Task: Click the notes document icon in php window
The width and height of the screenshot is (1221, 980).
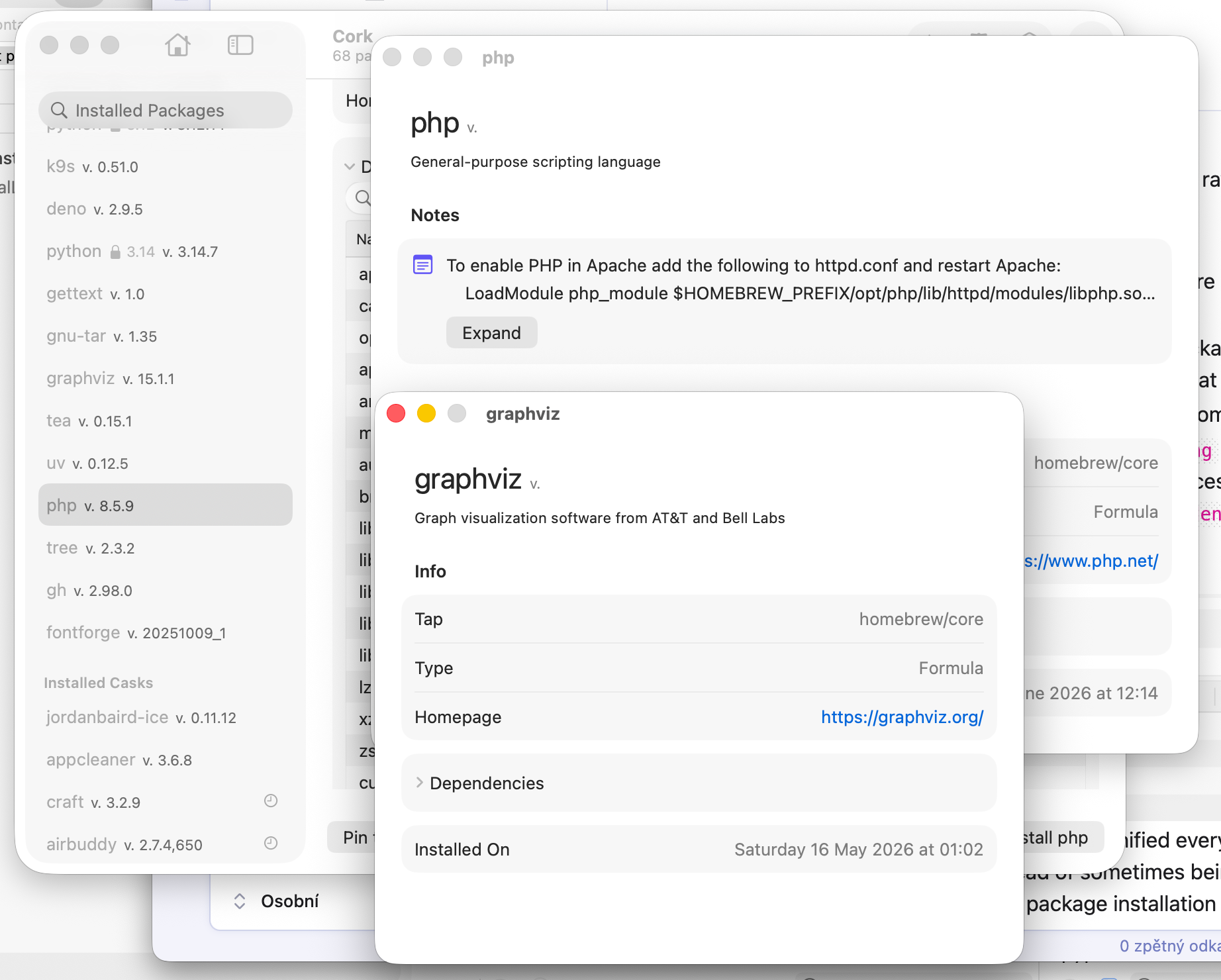Action: [x=423, y=265]
